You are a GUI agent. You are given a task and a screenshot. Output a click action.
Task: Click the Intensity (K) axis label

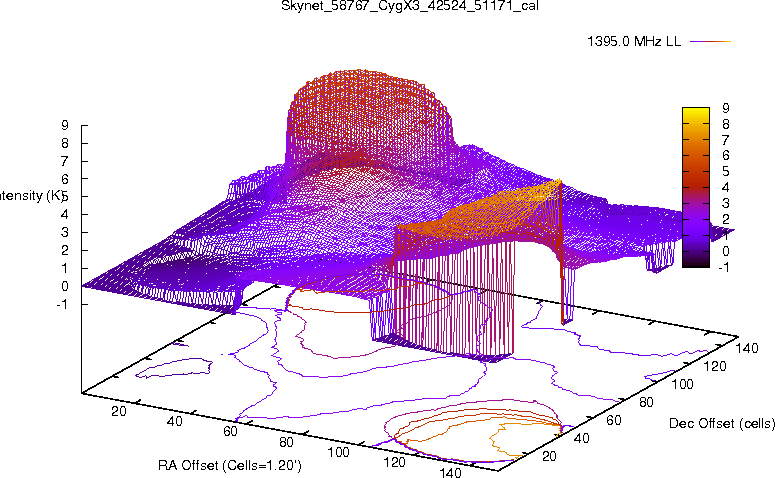[x=31, y=196]
